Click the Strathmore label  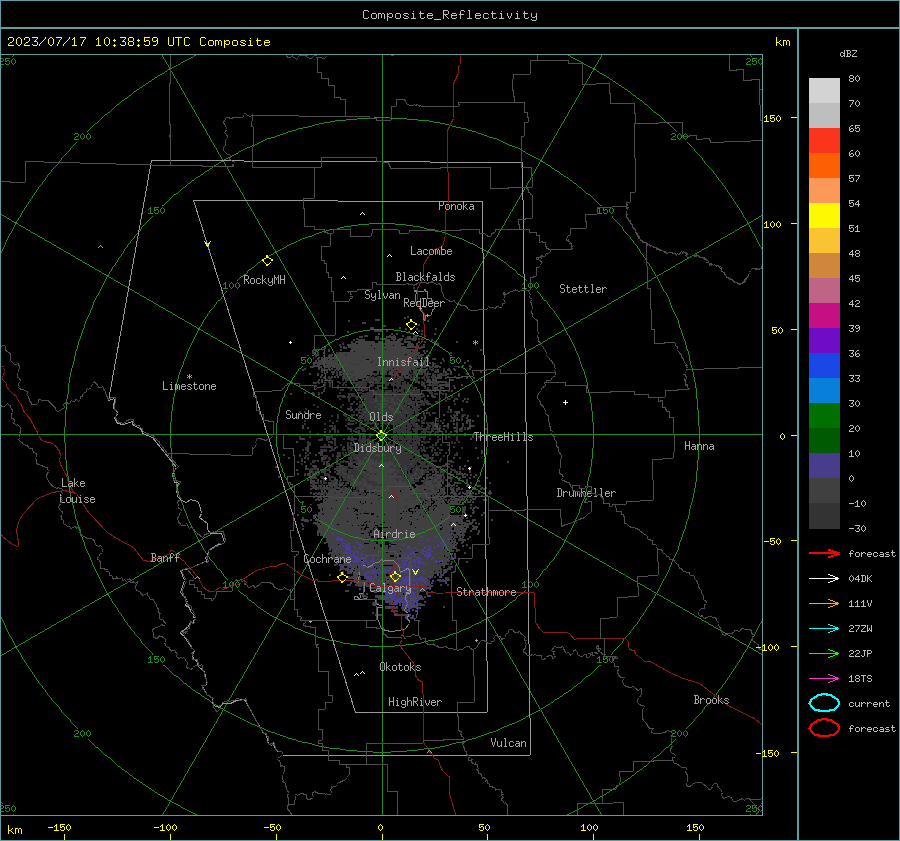pyautogui.click(x=486, y=592)
